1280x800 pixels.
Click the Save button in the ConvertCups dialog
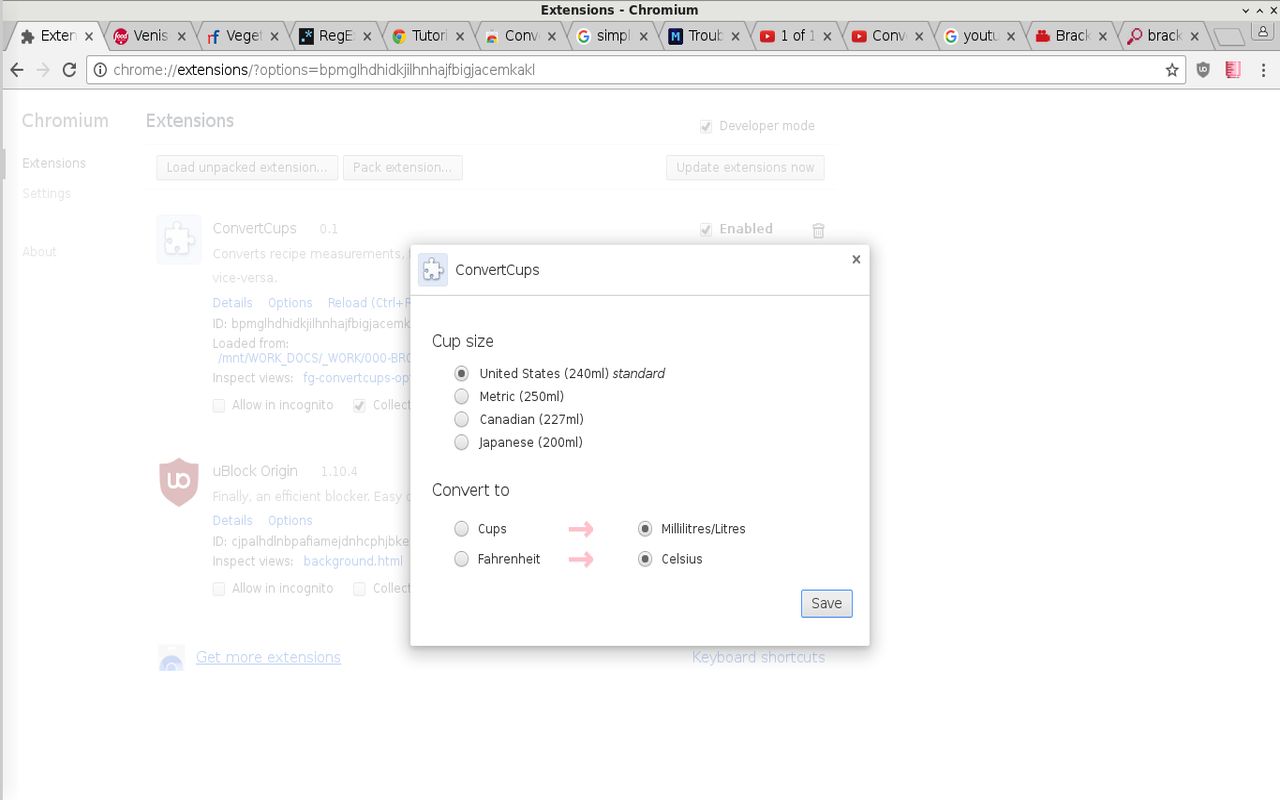[x=826, y=603]
